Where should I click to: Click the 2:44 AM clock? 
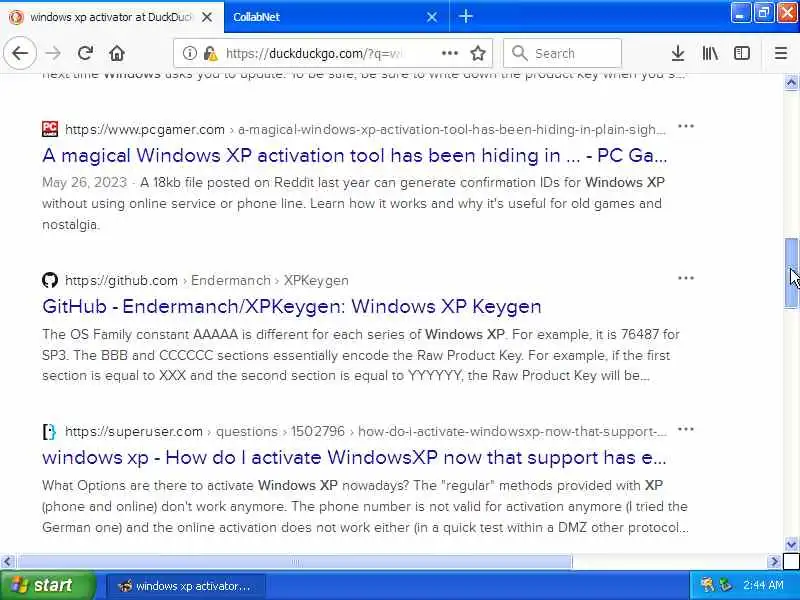763,585
